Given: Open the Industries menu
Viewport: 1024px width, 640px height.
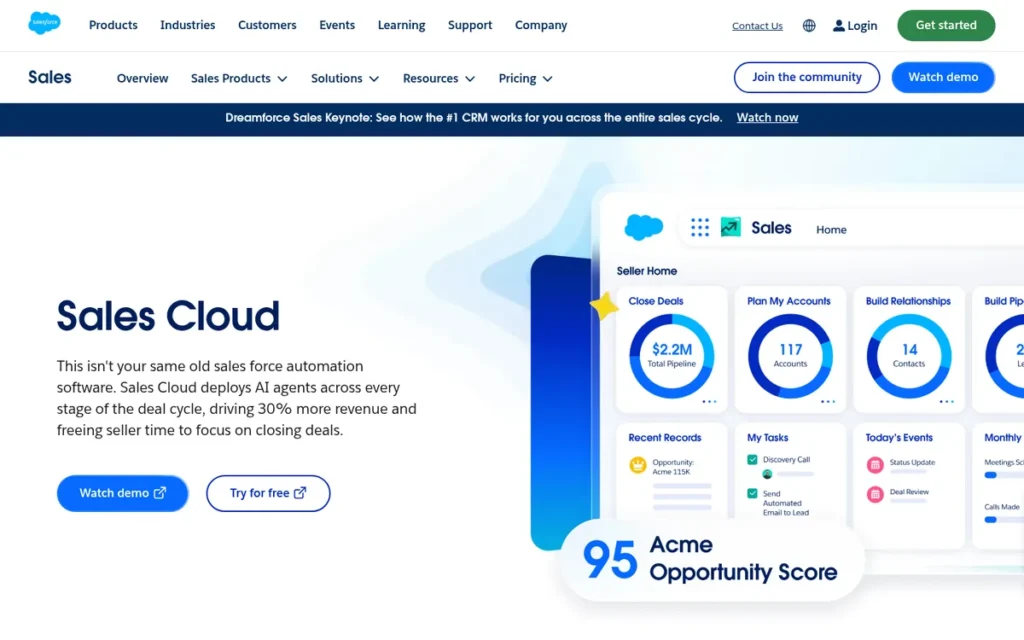Looking at the screenshot, I should point(187,25).
